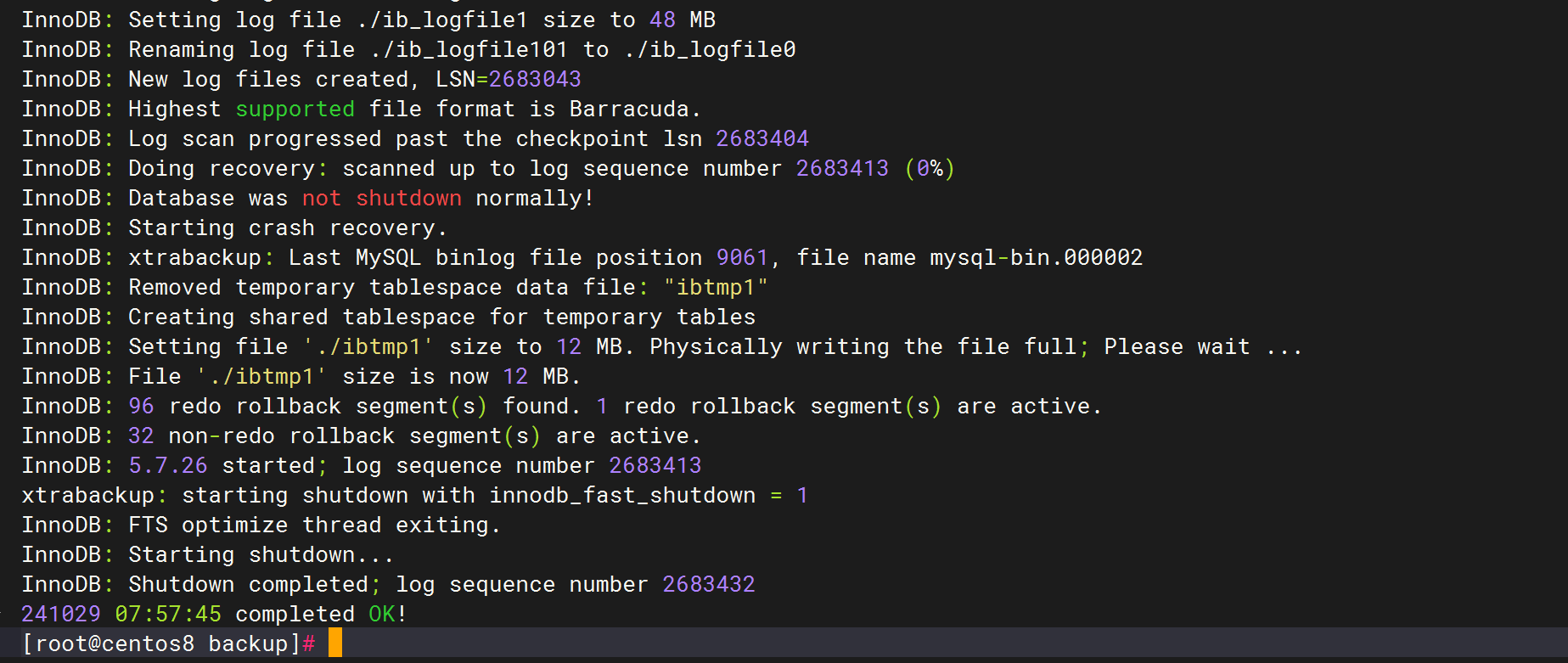This screenshot has width=1568, height=663.
Task: Click 'completed OK!' on the timestamp line
Action: [x=322, y=614]
